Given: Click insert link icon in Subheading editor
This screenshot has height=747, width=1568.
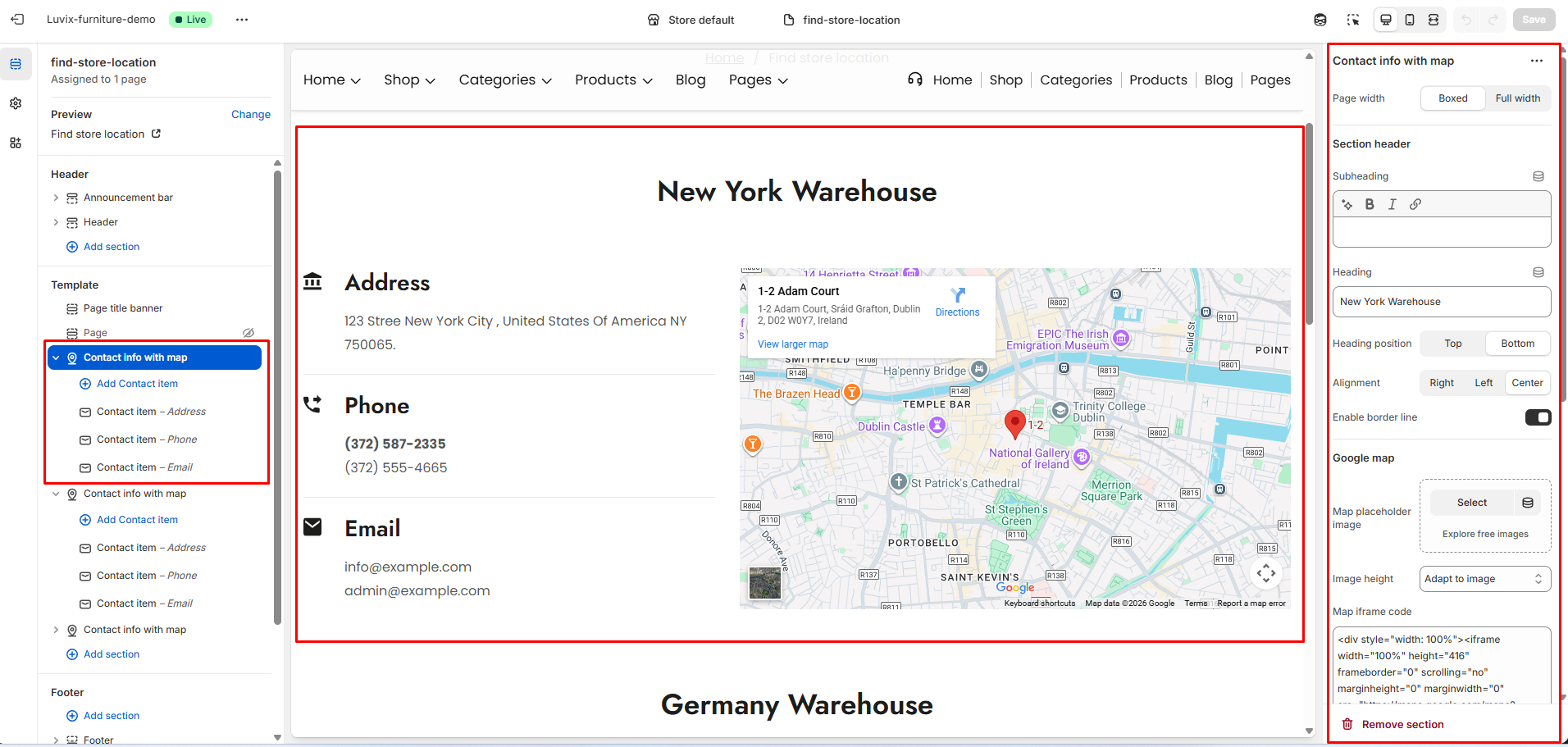Looking at the screenshot, I should [x=1415, y=204].
